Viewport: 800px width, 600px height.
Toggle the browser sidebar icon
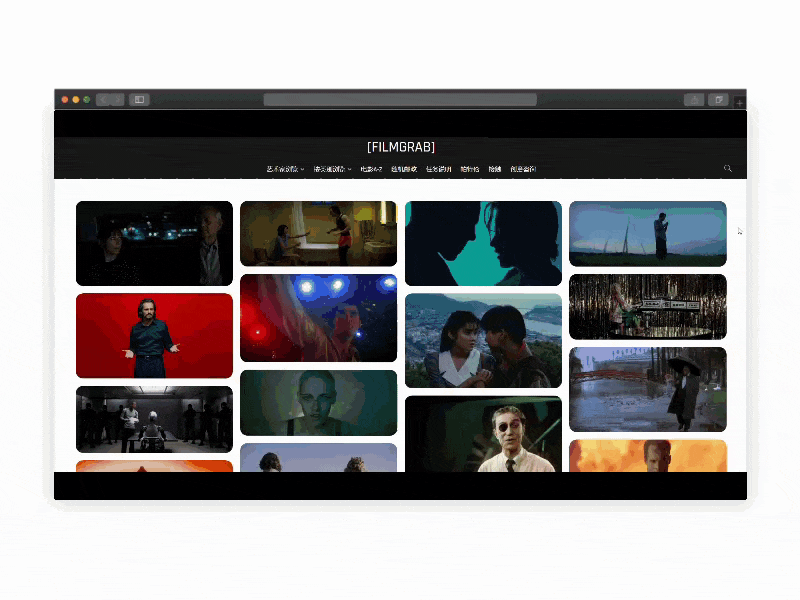point(139,99)
